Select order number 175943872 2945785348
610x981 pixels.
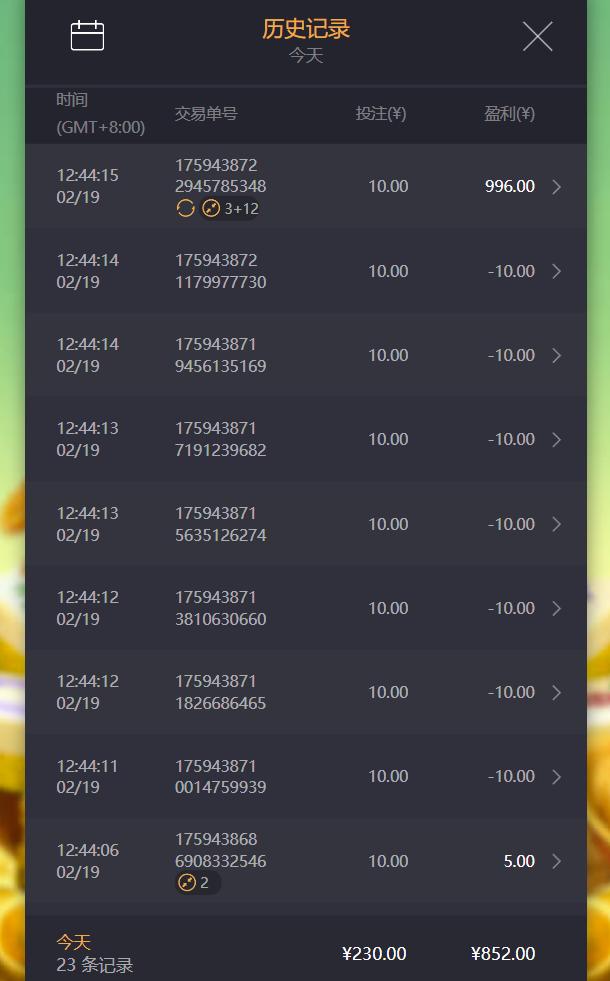220,176
